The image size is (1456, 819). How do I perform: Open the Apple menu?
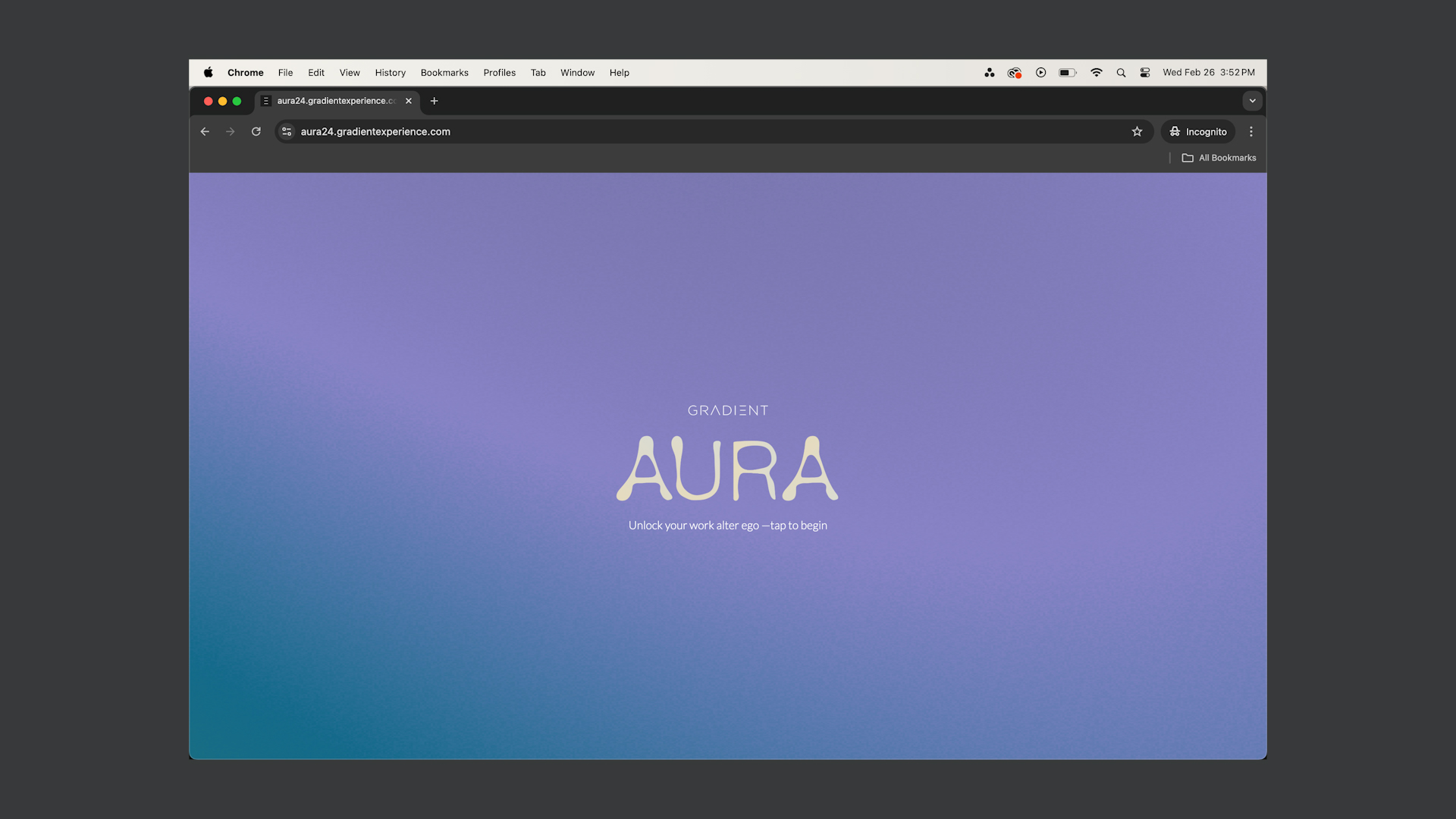(208, 73)
